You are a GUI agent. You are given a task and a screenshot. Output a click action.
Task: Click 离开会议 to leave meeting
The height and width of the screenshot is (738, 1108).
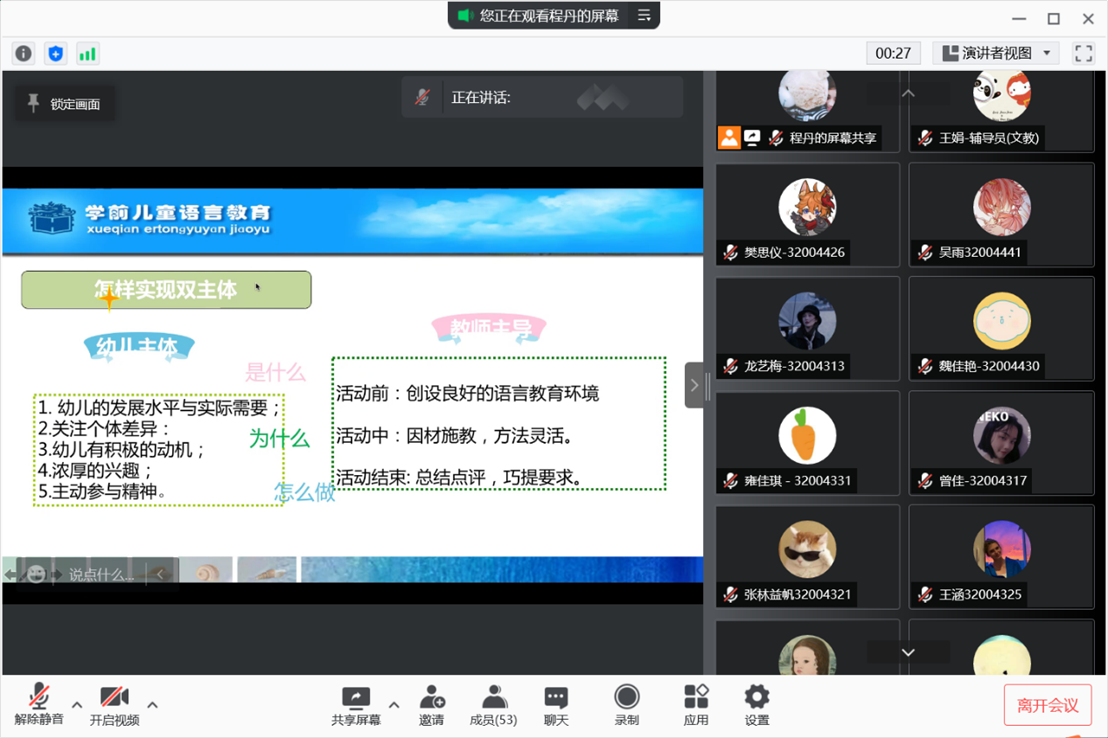(1047, 705)
